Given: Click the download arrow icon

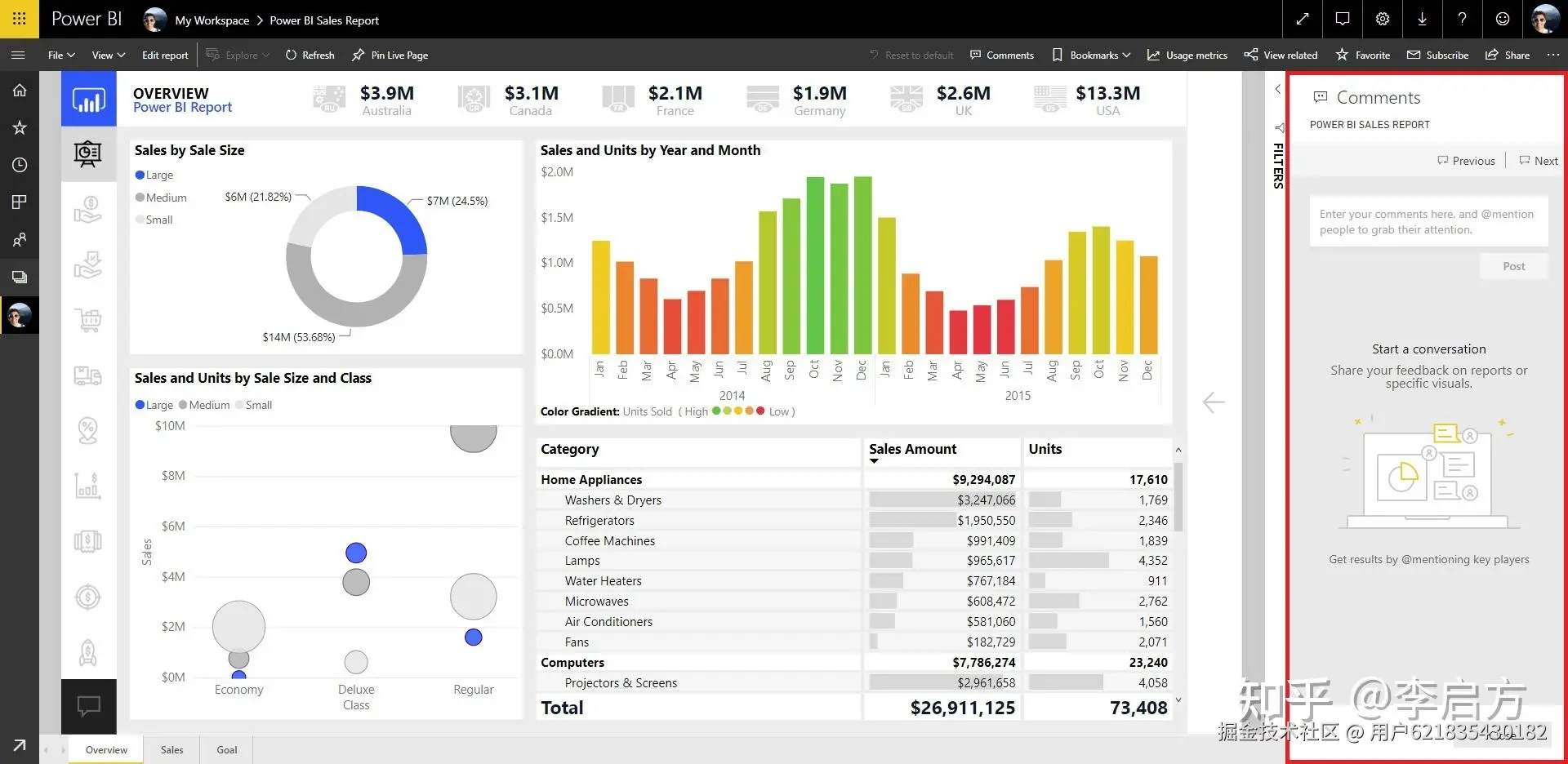Looking at the screenshot, I should pyautogui.click(x=1423, y=19).
